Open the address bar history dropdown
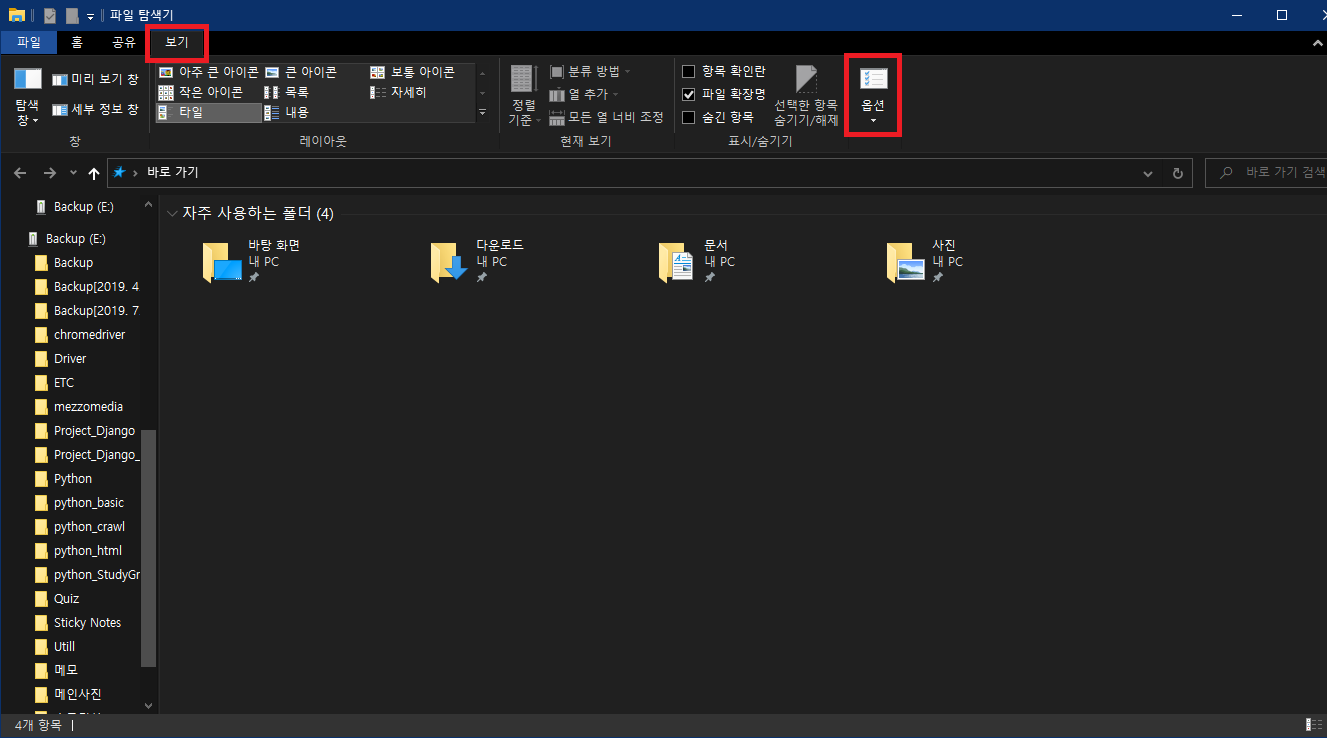 pyautogui.click(x=1148, y=173)
